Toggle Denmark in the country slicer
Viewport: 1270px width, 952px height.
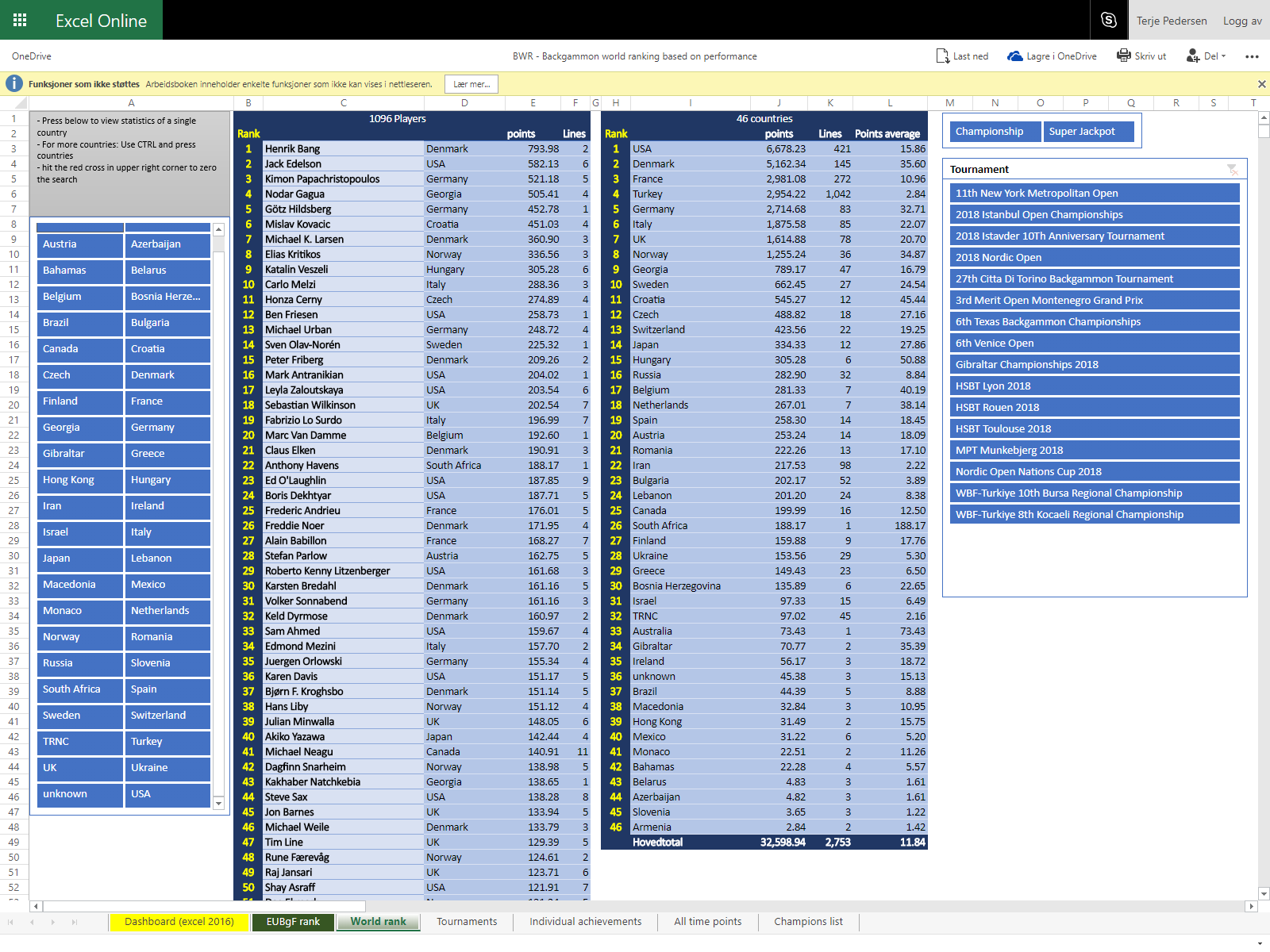tap(167, 375)
